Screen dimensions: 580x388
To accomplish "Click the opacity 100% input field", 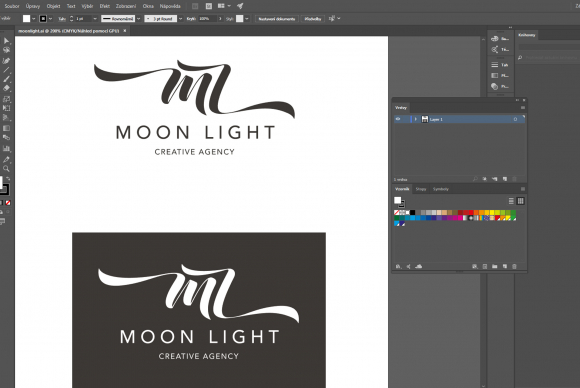I will click(x=207, y=18).
